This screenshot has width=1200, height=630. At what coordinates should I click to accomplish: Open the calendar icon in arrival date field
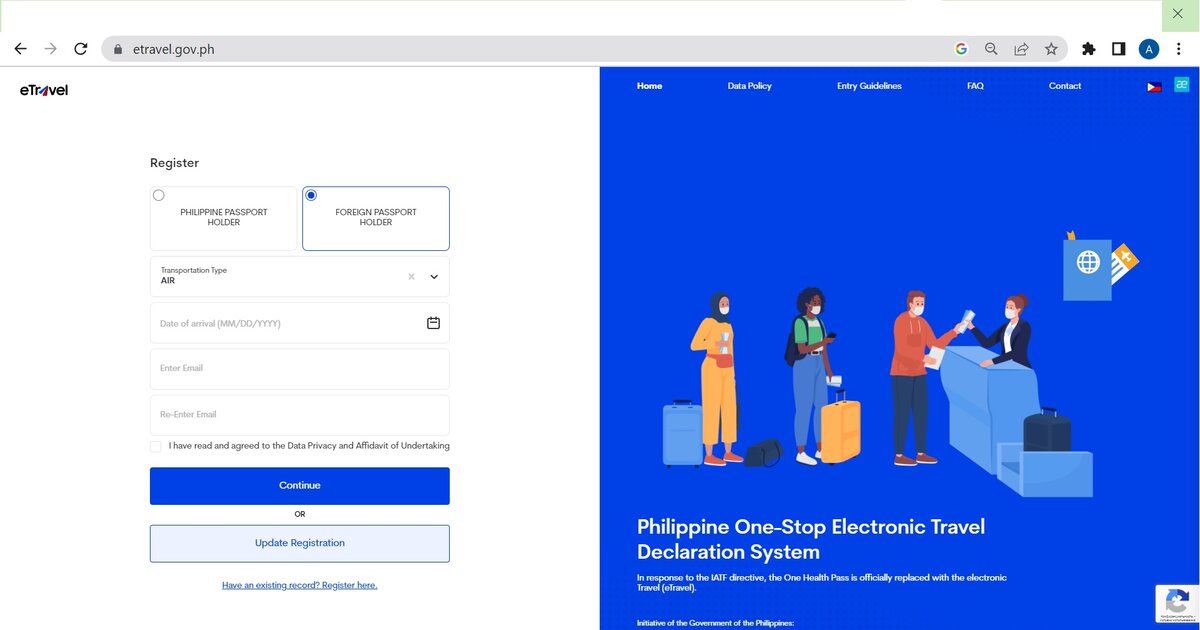click(x=433, y=323)
